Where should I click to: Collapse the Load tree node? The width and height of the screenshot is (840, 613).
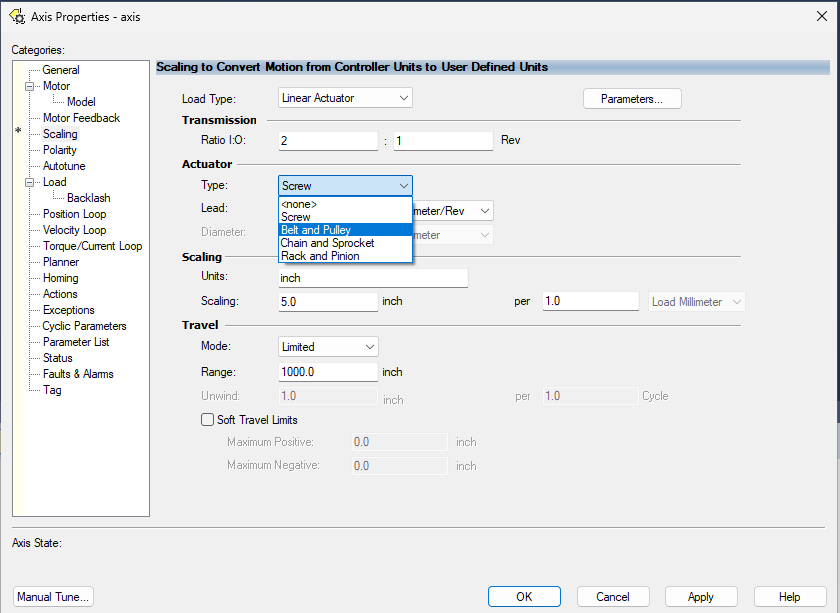tap(31, 182)
